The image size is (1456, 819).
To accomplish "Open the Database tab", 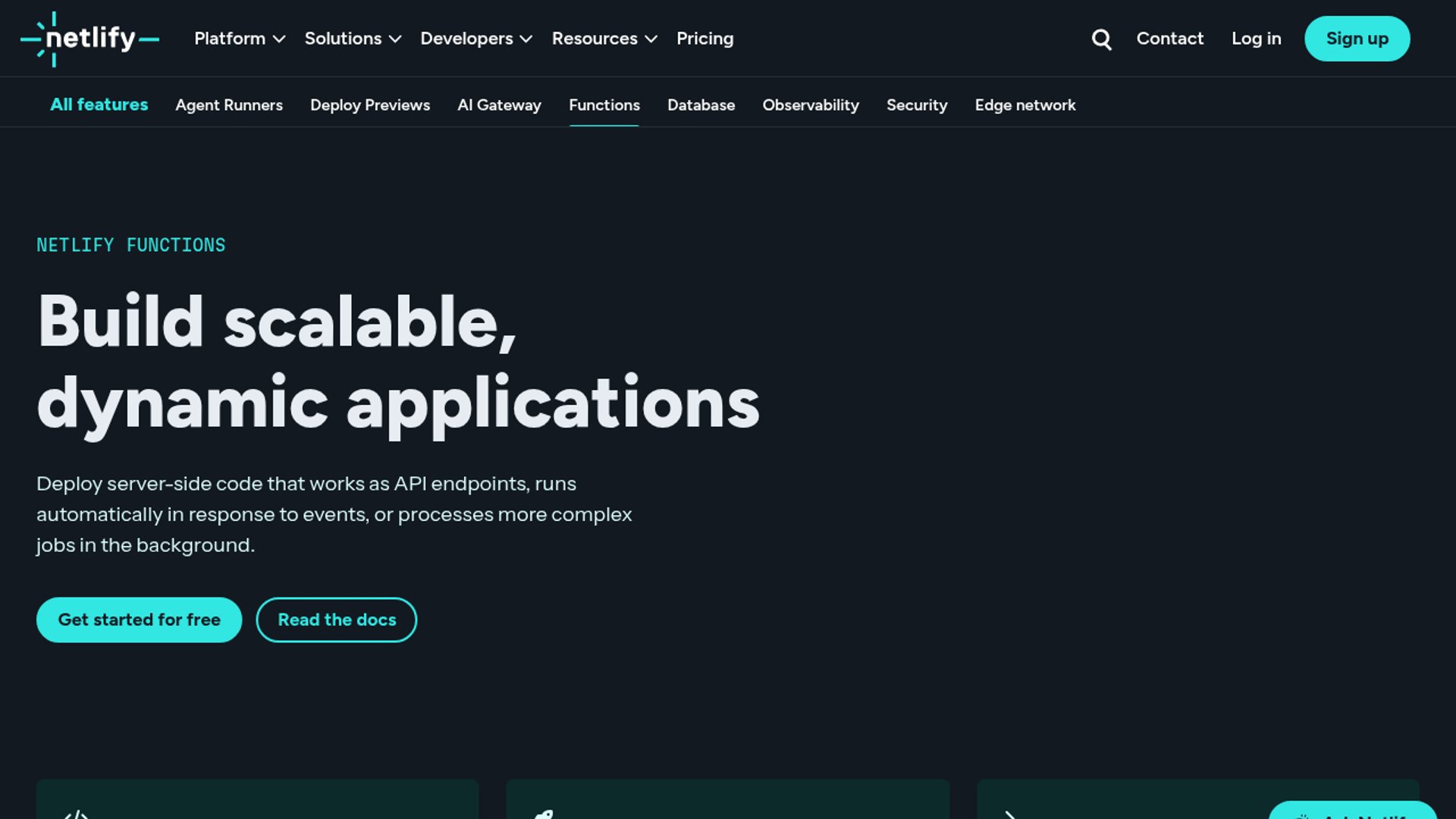I will pos(701,105).
